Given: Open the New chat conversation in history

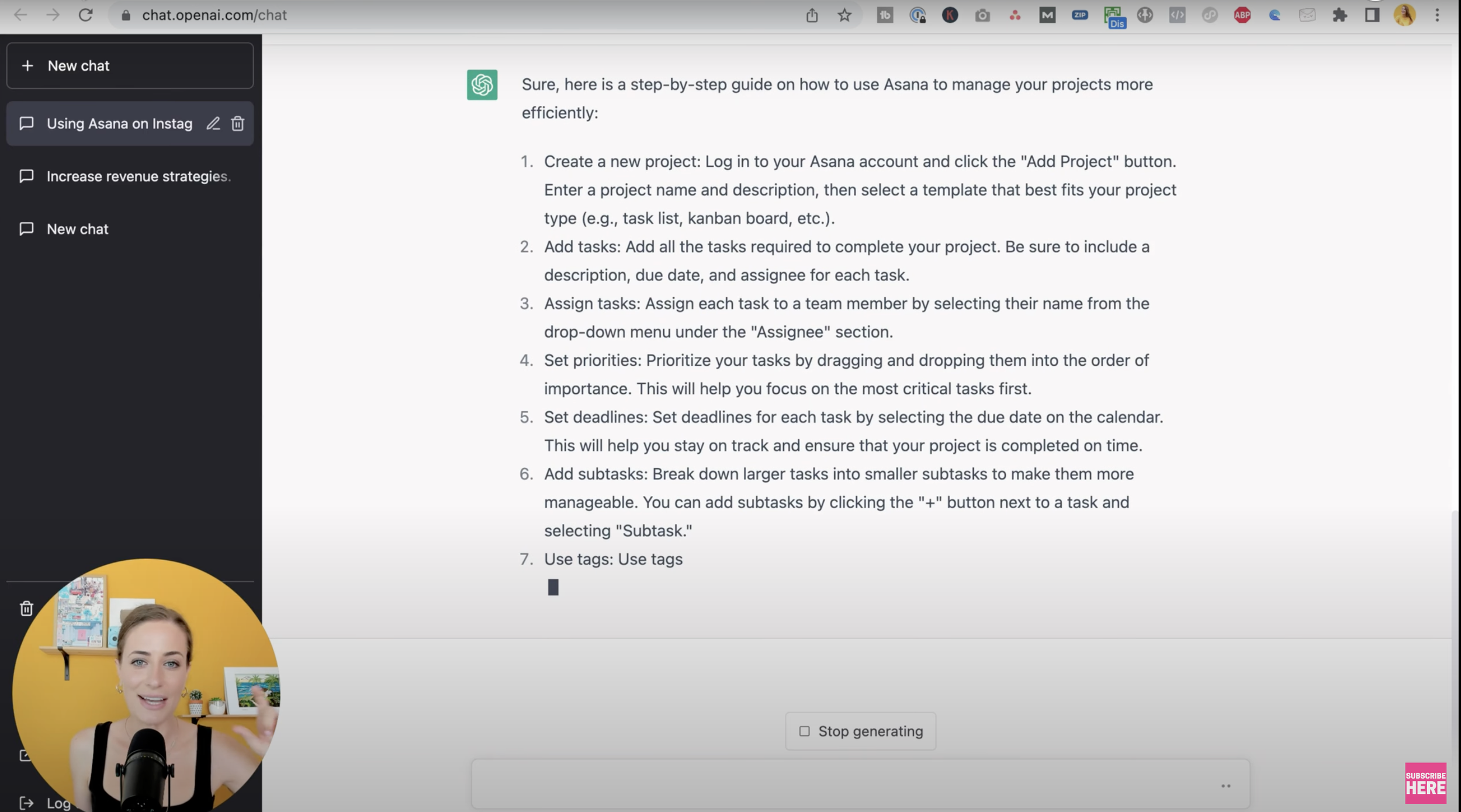Looking at the screenshot, I should 130,229.
